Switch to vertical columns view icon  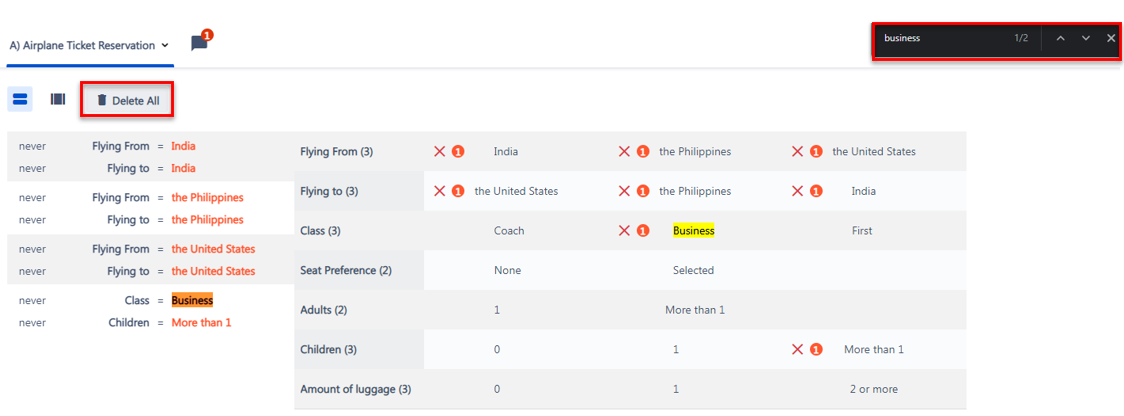pos(57,99)
